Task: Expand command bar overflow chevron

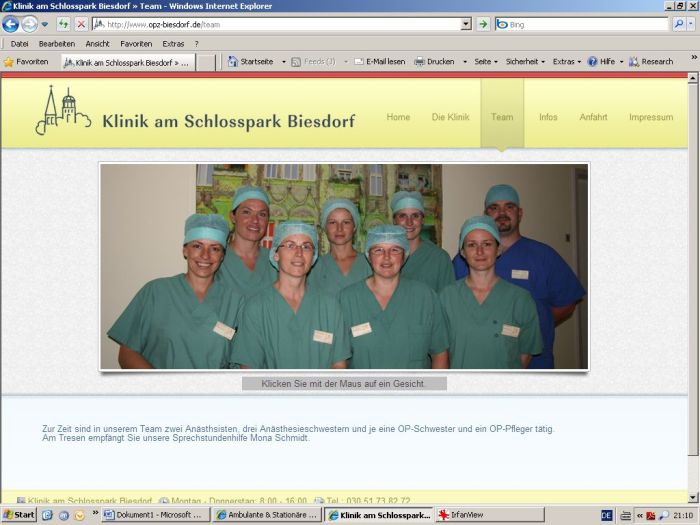Action: click(x=694, y=57)
